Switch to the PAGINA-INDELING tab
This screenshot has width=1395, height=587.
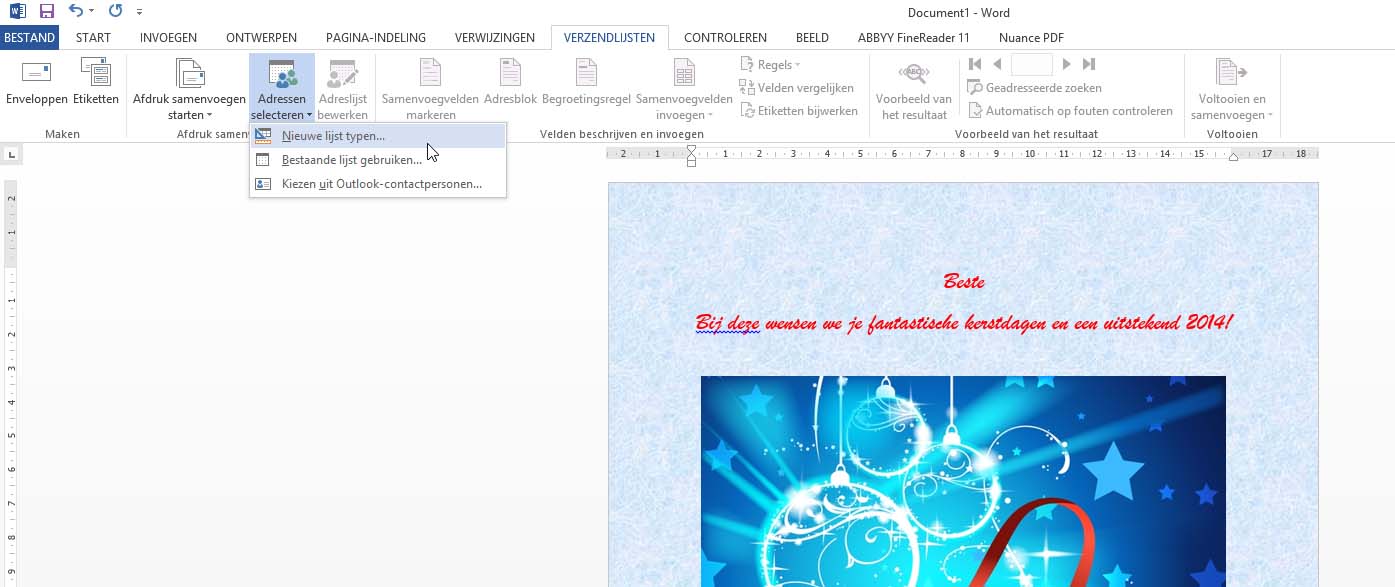click(x=376, y=38)
